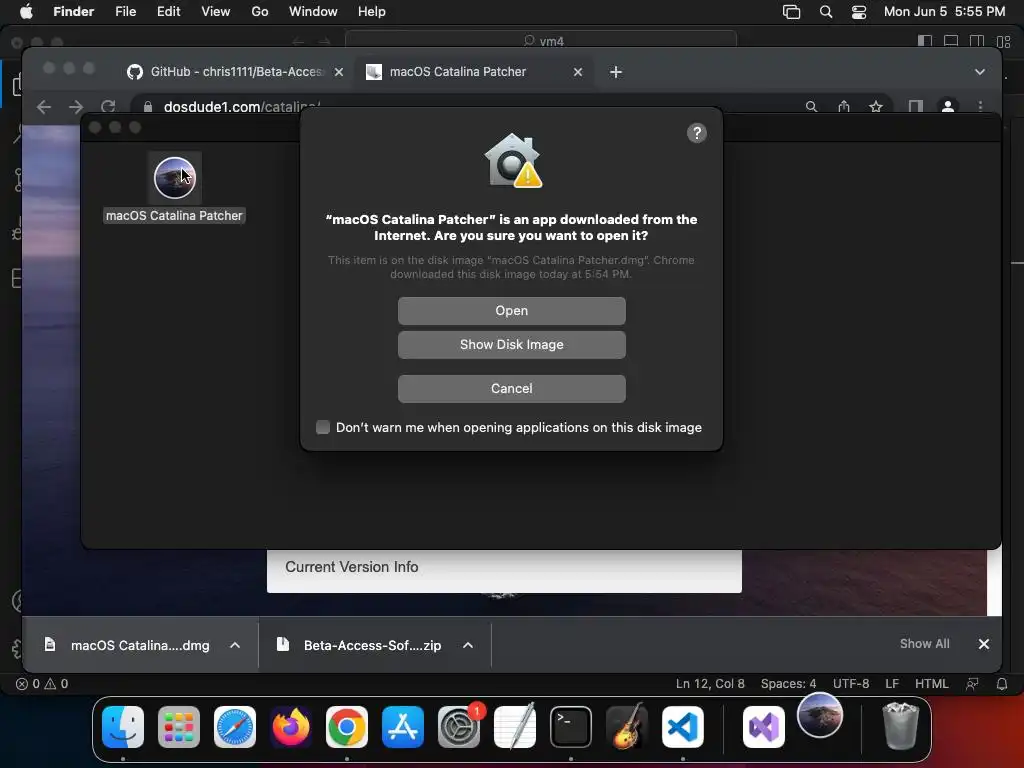
Task: Launch Firefox from the Dock
Action: 291,727
